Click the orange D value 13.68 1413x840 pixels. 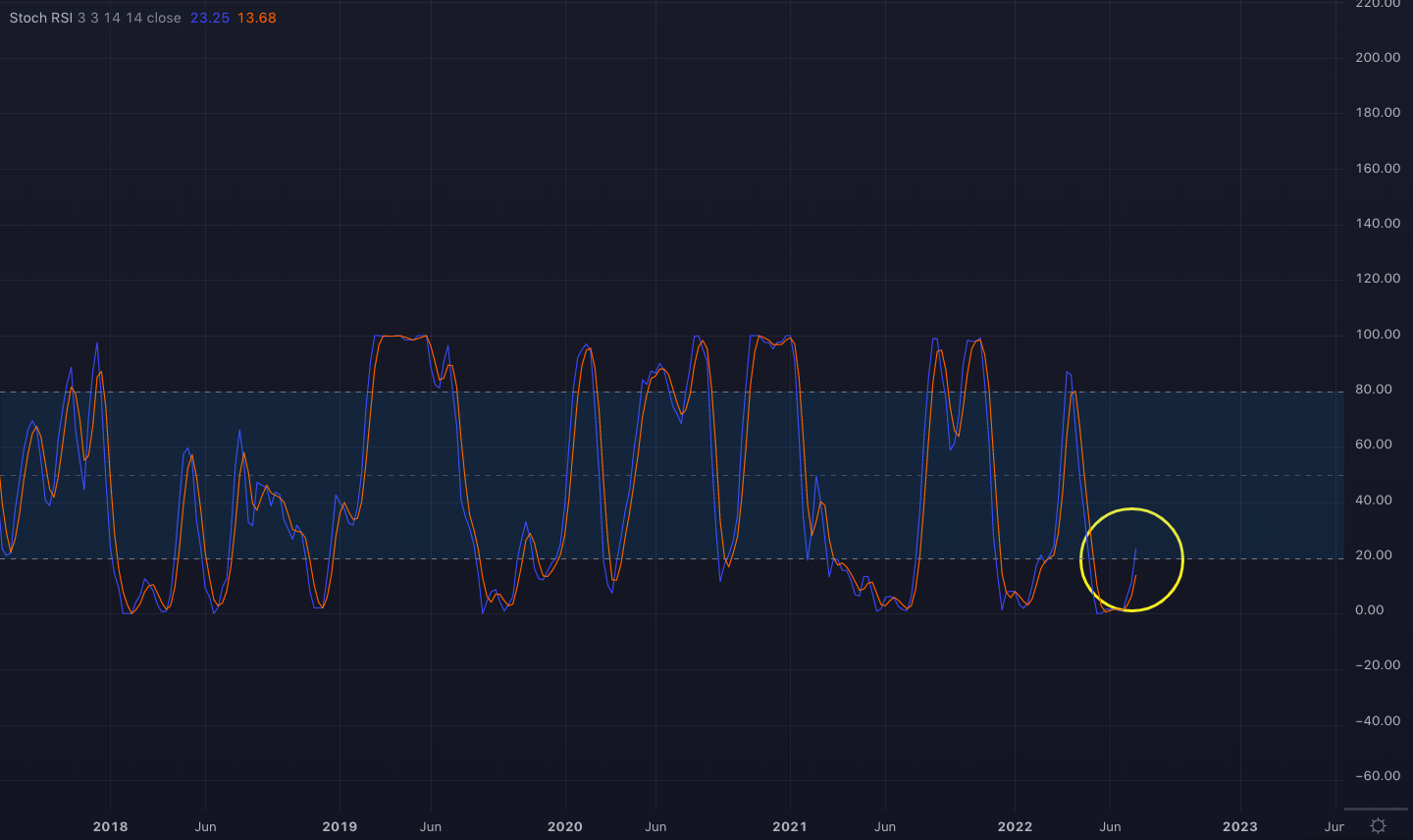[x=257, y=18]
